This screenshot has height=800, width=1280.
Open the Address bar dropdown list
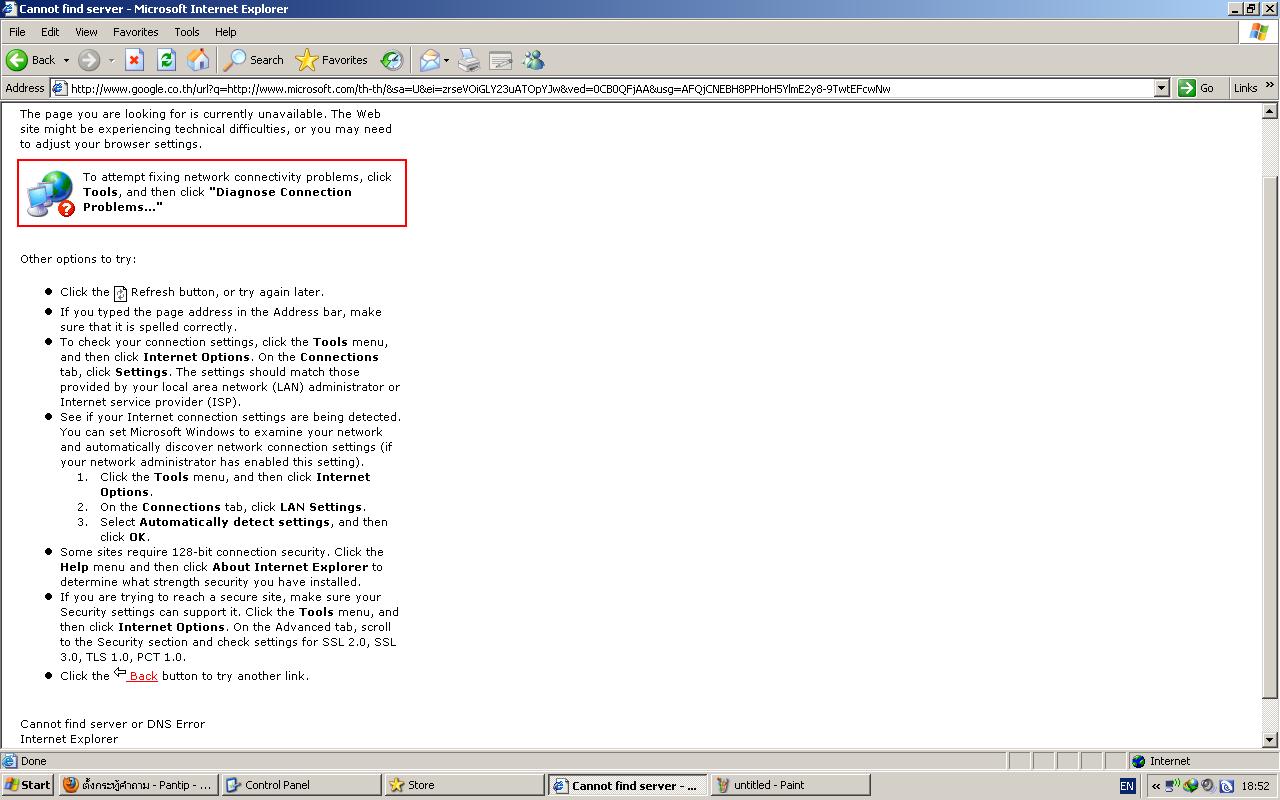coord(1161,88)
